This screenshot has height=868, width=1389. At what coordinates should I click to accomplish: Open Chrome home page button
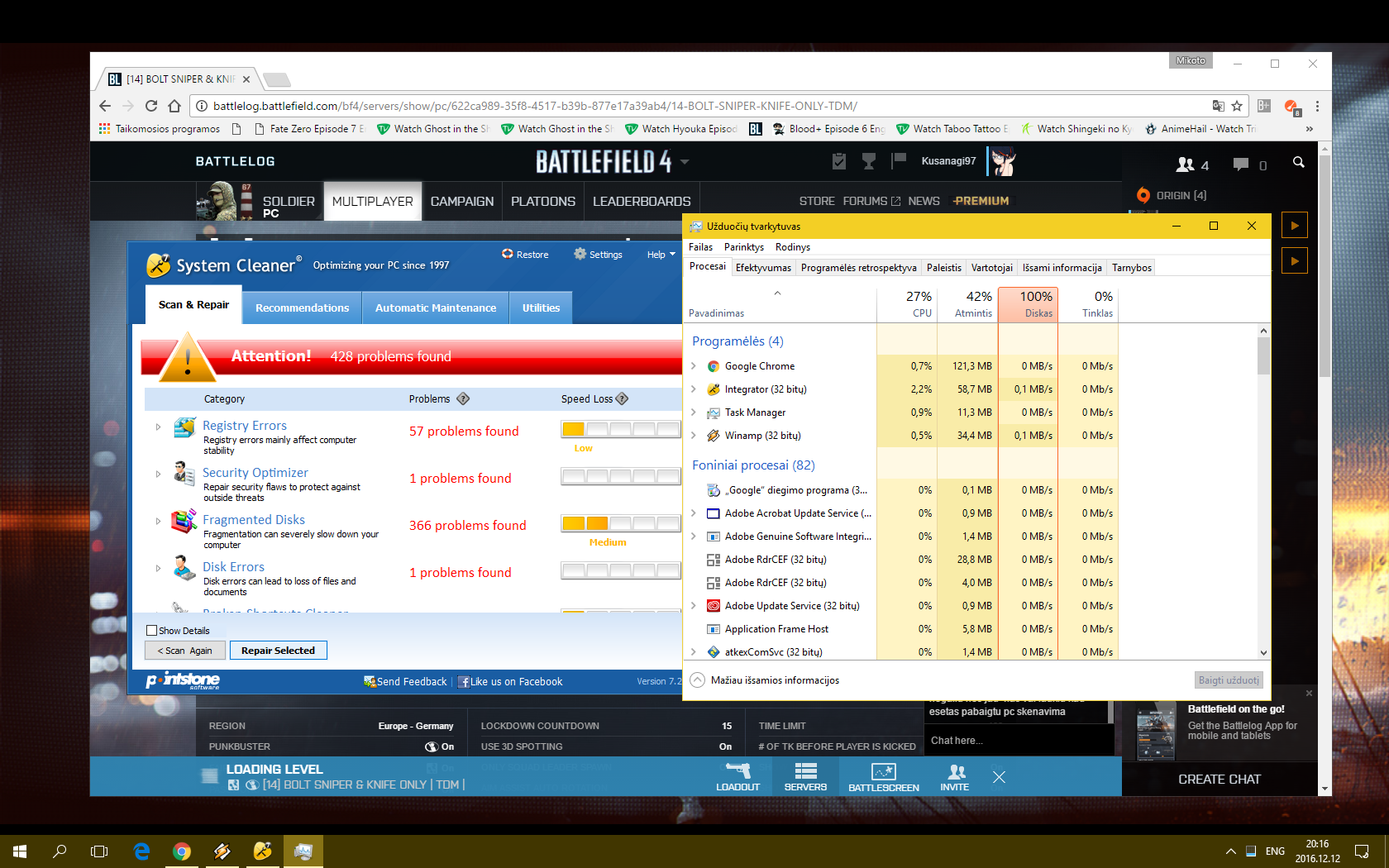pyautogui.click(x=174, y=106)
